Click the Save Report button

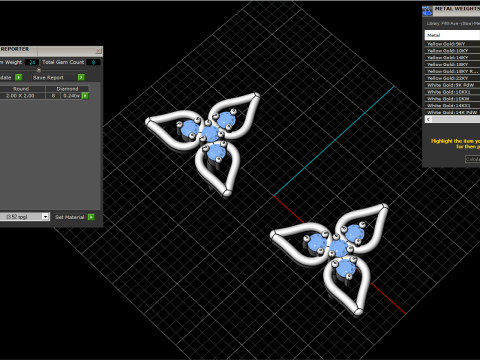[48, 77]
